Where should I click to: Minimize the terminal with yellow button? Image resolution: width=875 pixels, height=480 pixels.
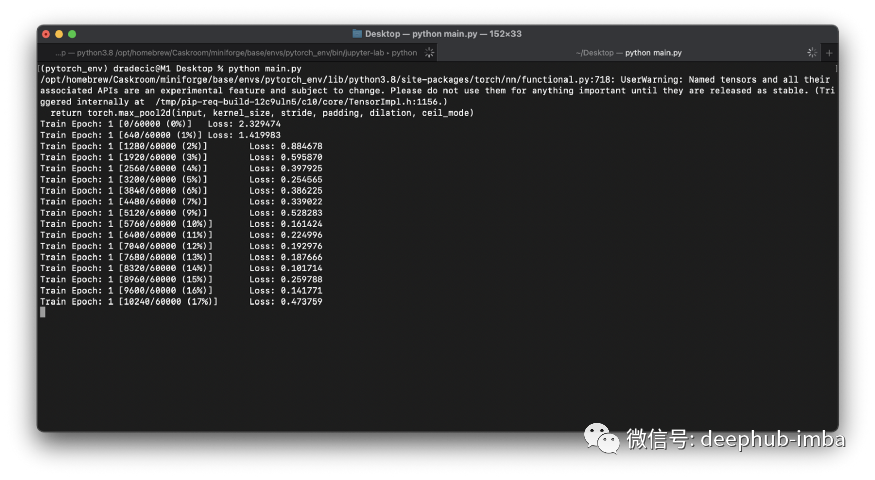coord(59,34)
